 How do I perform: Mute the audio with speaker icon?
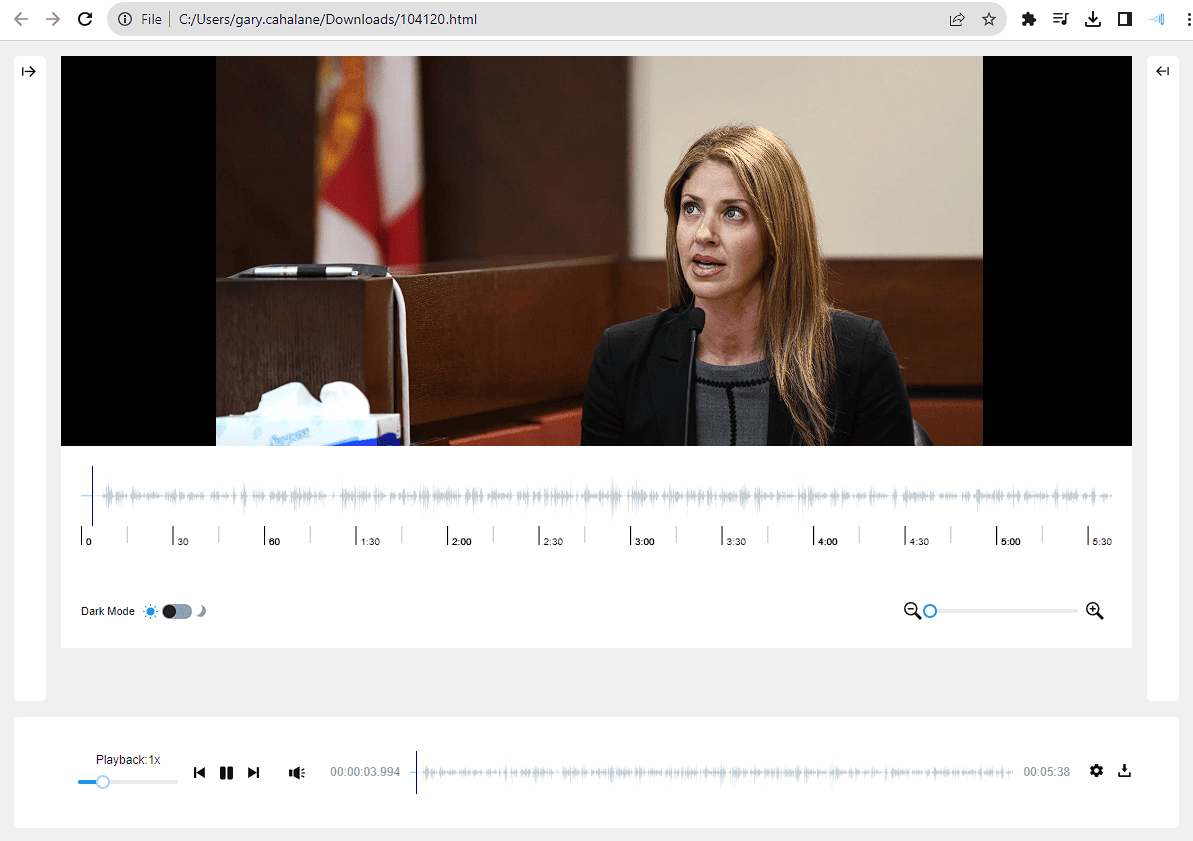(x=297, y=773)
